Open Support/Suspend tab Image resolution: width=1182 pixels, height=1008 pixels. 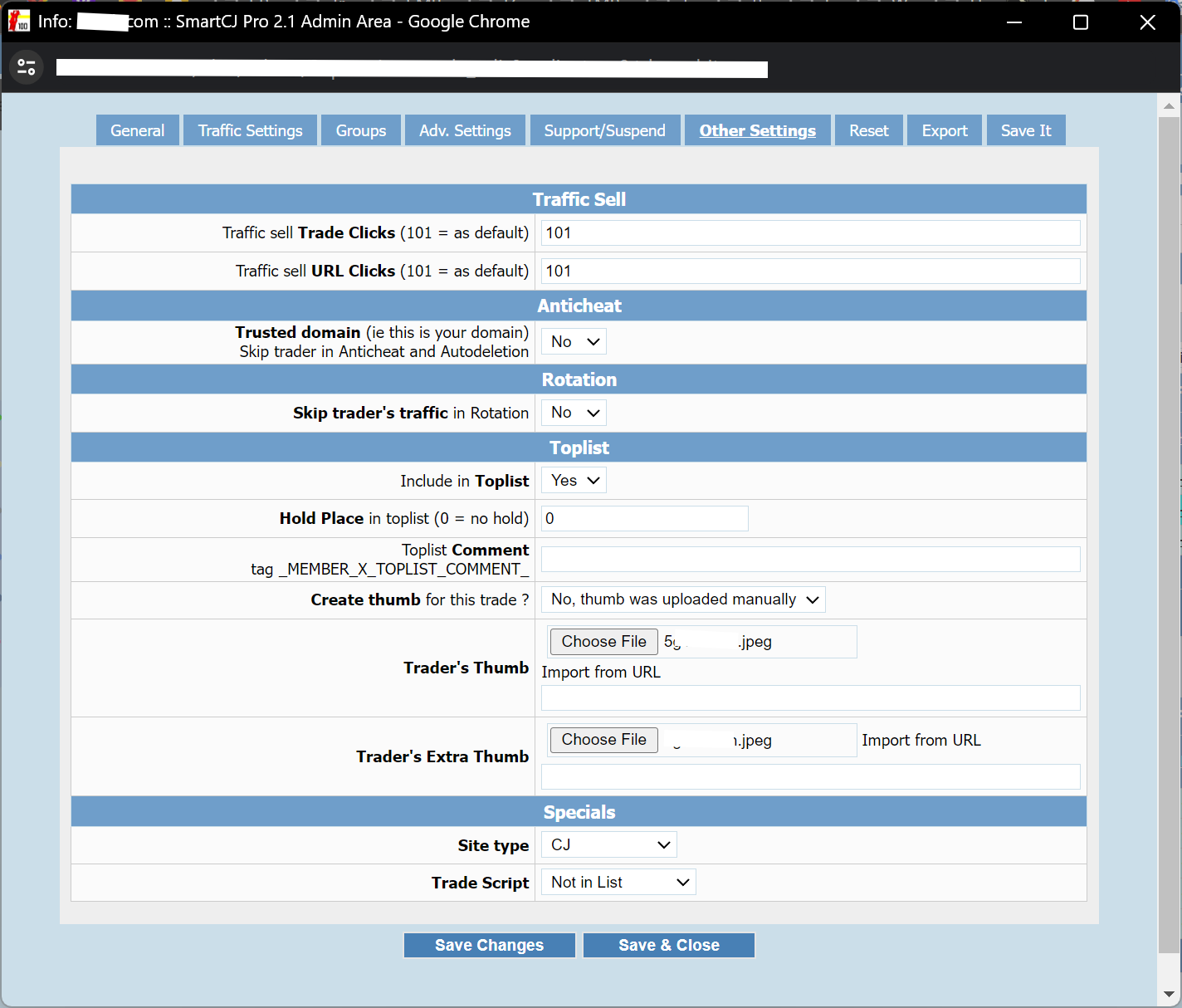tap(605, 130)
